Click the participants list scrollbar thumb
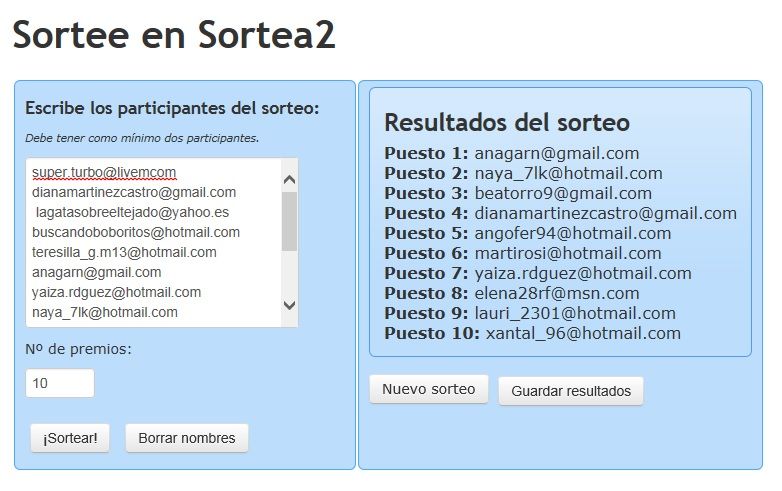This screenshot has height=491, width=782. tap(289, 221)
